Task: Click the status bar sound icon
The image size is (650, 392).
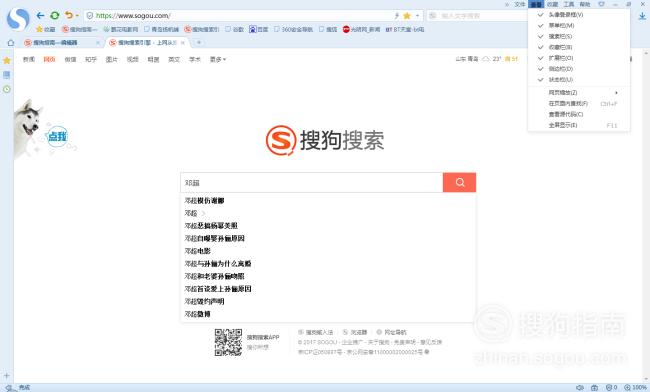Action: (580, 387)
